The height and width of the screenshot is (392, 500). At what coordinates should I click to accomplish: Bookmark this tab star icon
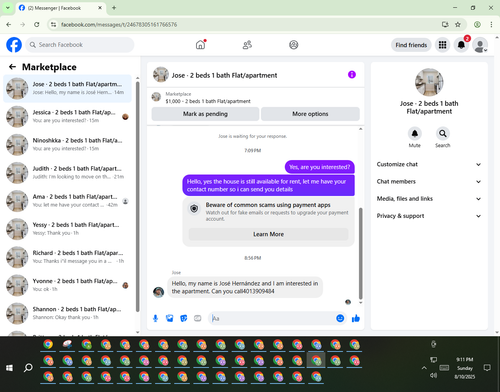pyautogui.click(x=458, y=24)
